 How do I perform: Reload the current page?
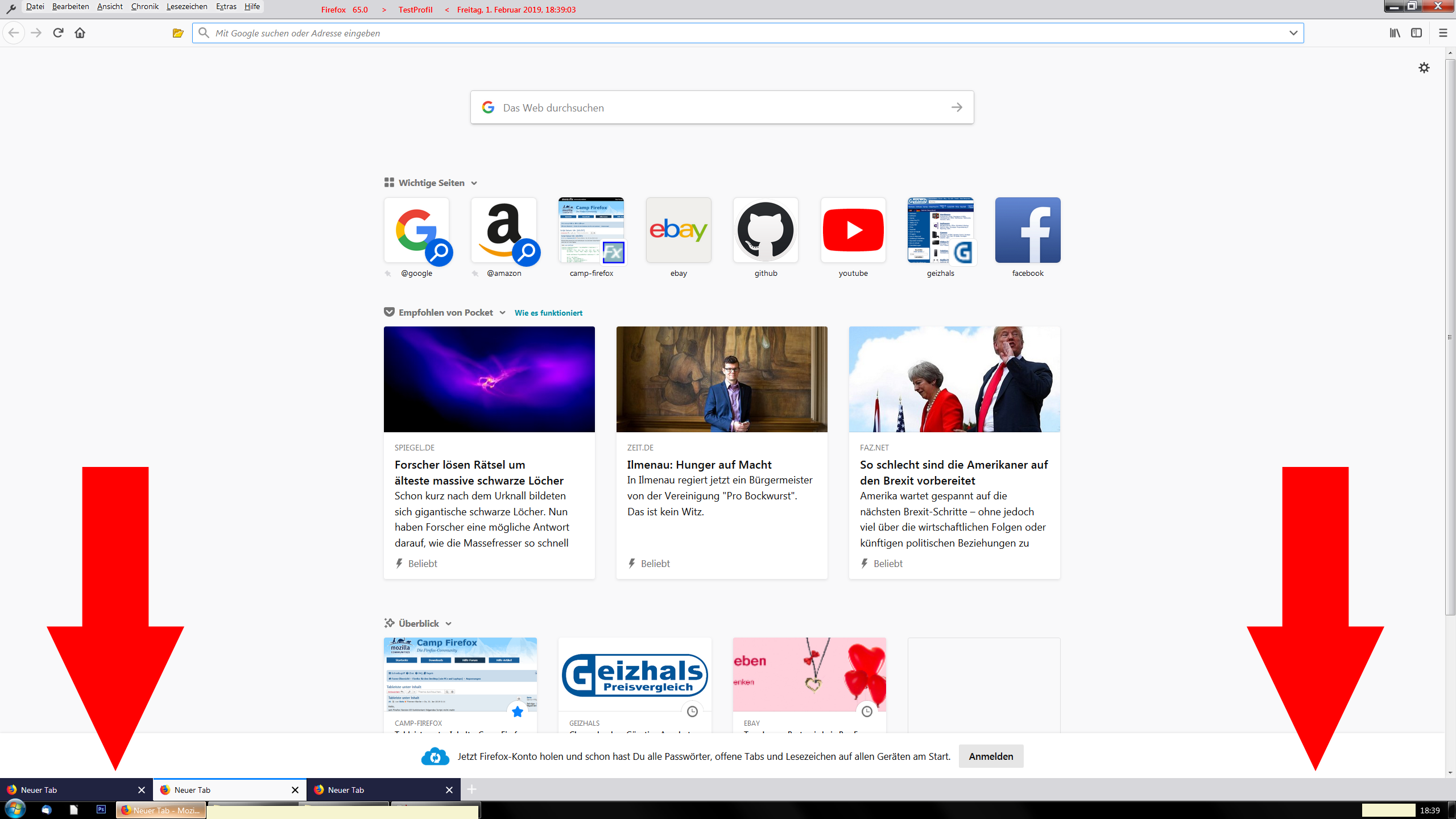58,33
